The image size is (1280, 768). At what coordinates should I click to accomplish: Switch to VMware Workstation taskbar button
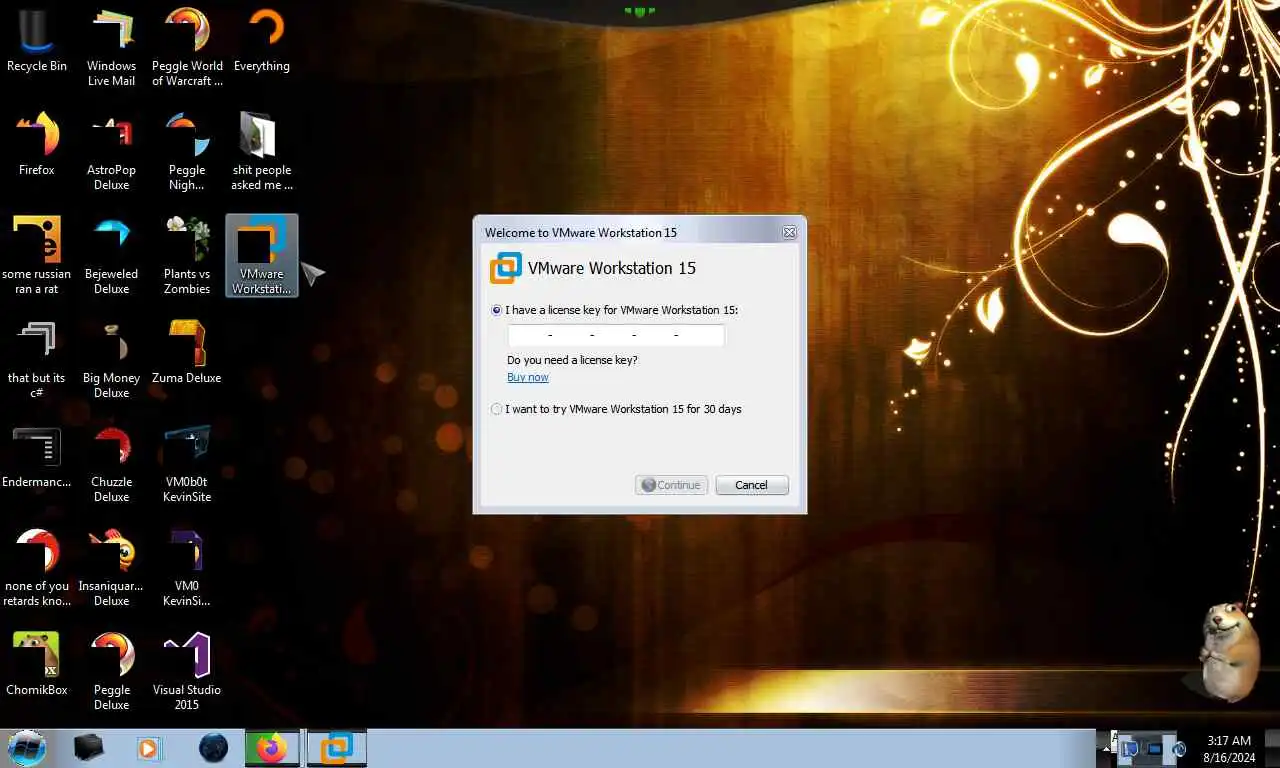click(x=336, y=748)
